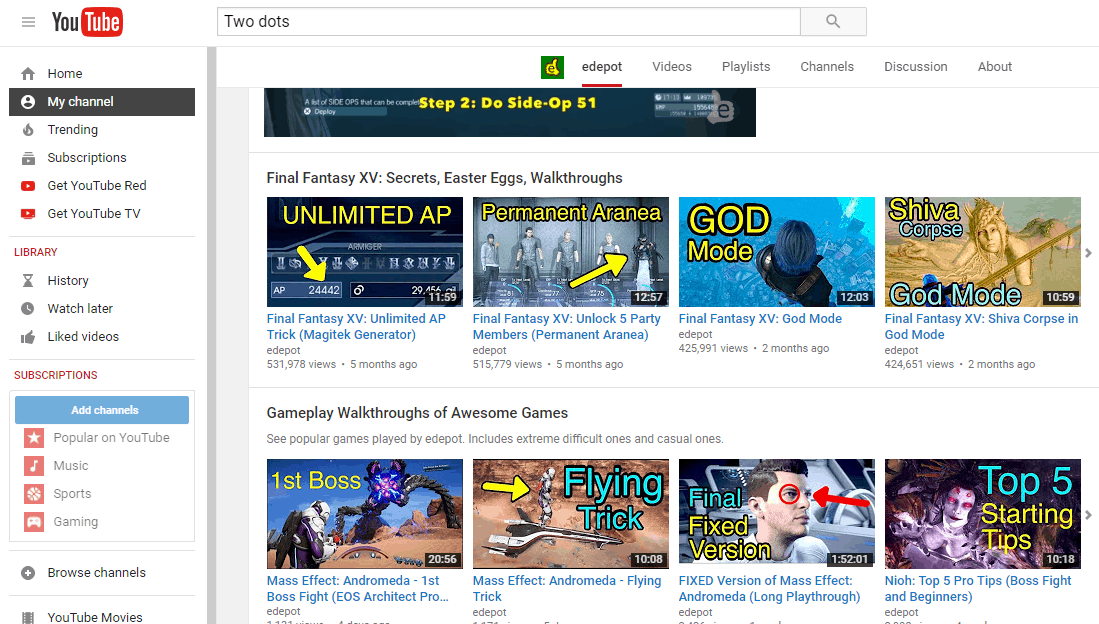Screen dimensions: 1099x624
Task: View the About tab
Action: click(995, 67)
